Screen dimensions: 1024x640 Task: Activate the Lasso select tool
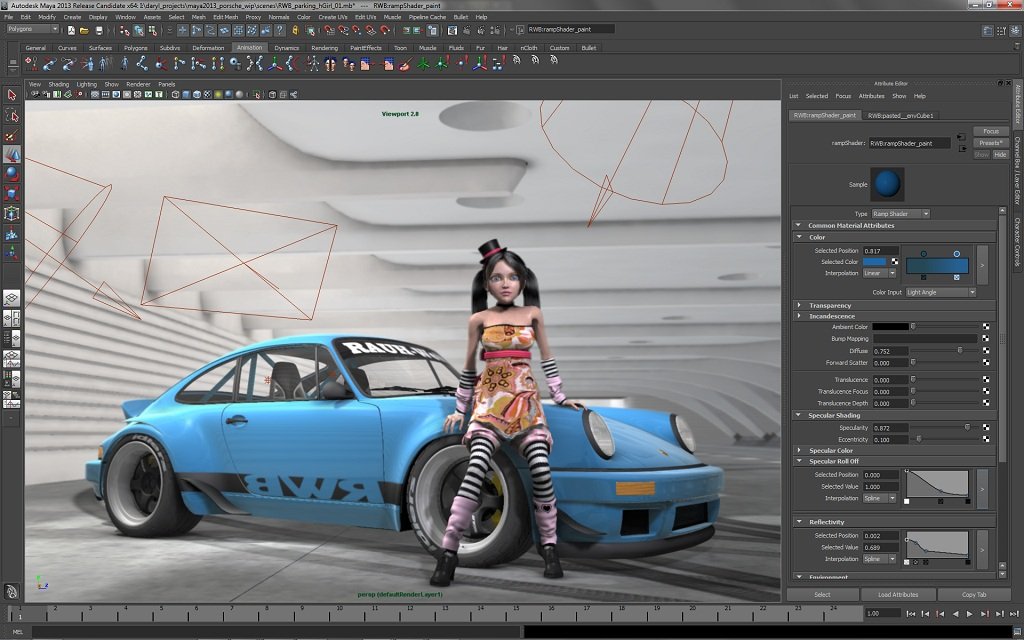pyautogui.click(x=12, y=115)
